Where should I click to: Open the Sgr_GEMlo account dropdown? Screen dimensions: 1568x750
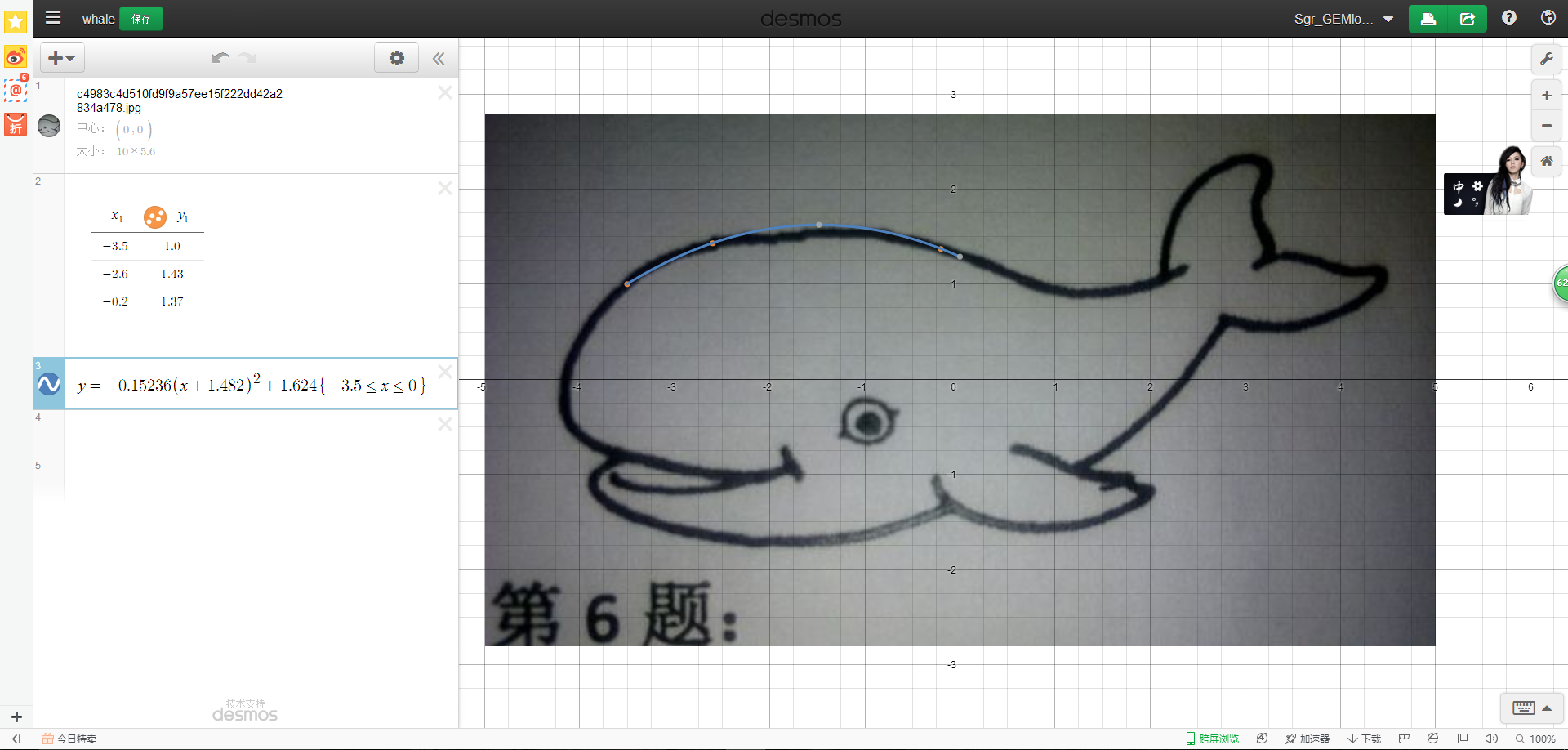pos(1343,19)
